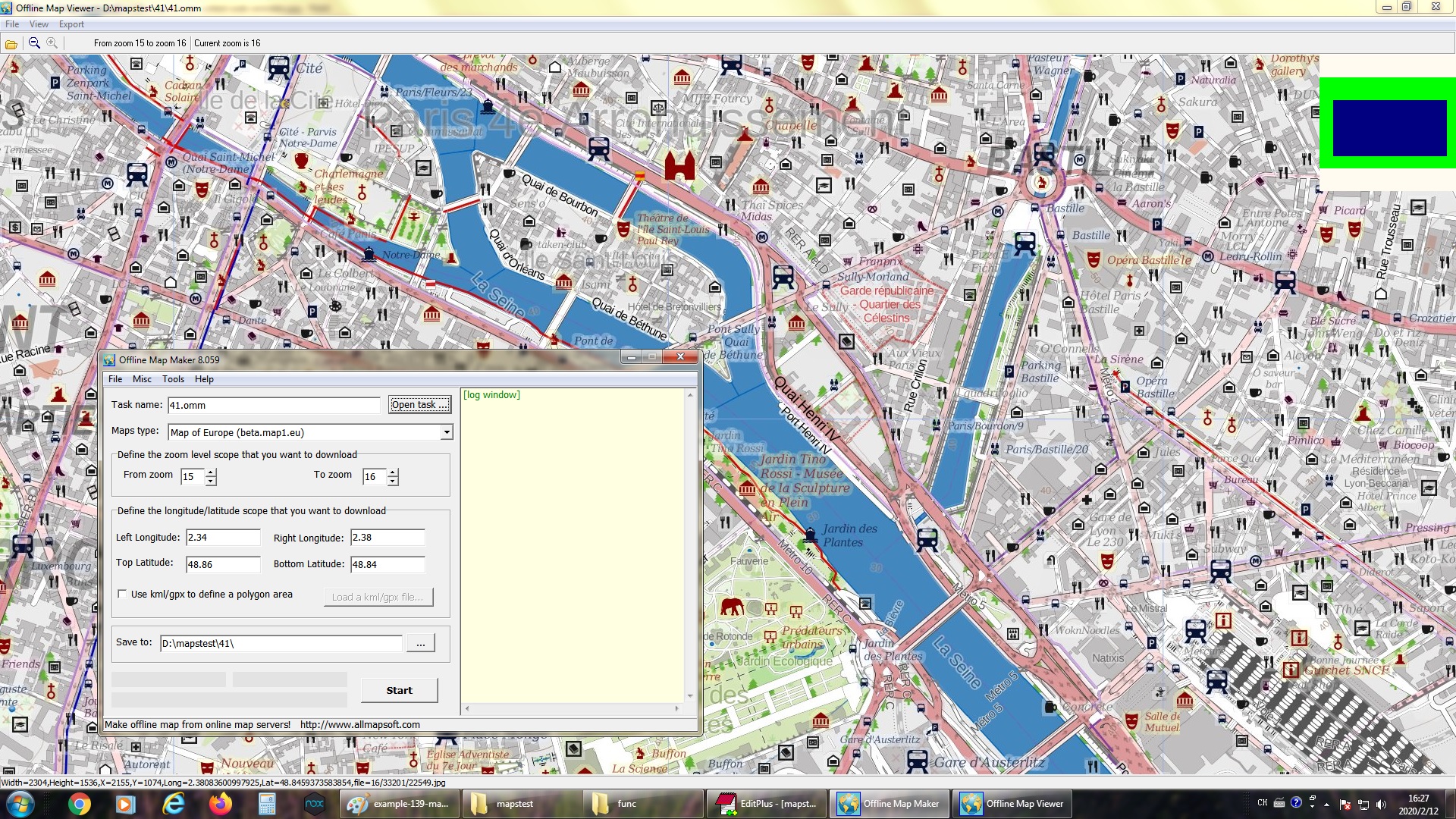Increase the To zoom value with up arrow
1456x819 pixels.
393,472
